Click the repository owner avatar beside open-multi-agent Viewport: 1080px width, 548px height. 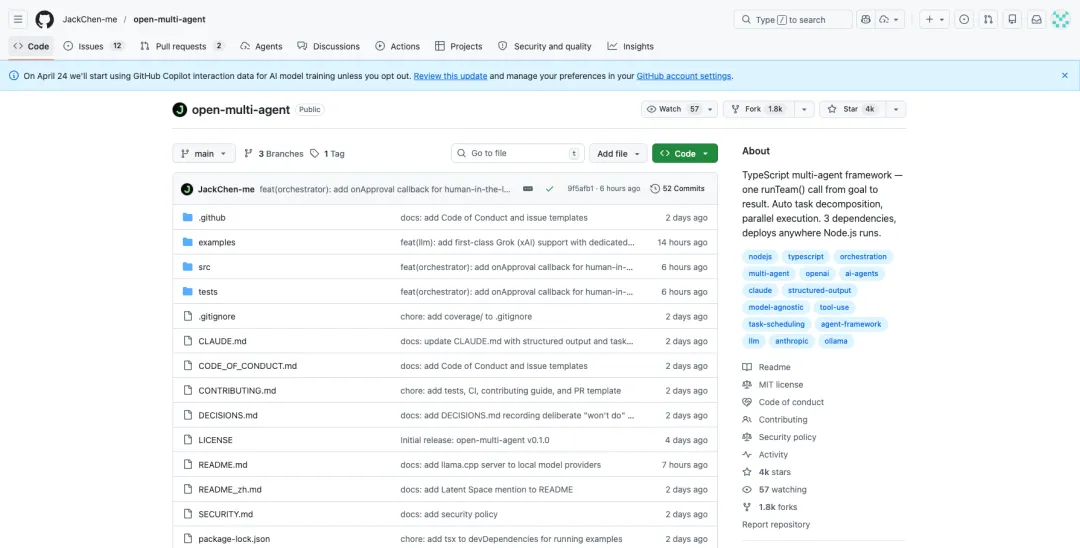pyautogui.click(x=180, y=109)
